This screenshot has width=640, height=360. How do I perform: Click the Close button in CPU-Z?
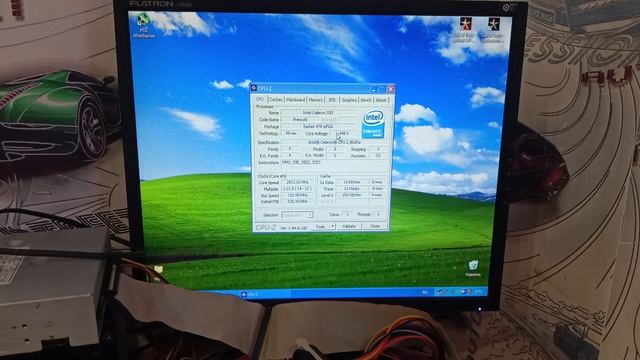click(375, 226)
